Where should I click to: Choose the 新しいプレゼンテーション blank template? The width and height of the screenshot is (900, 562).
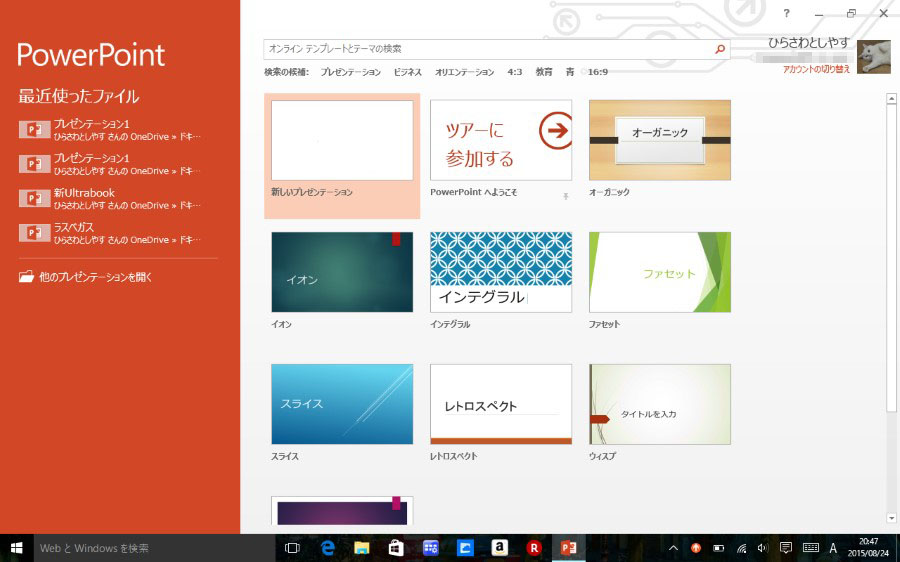click(x=342, y=141)
